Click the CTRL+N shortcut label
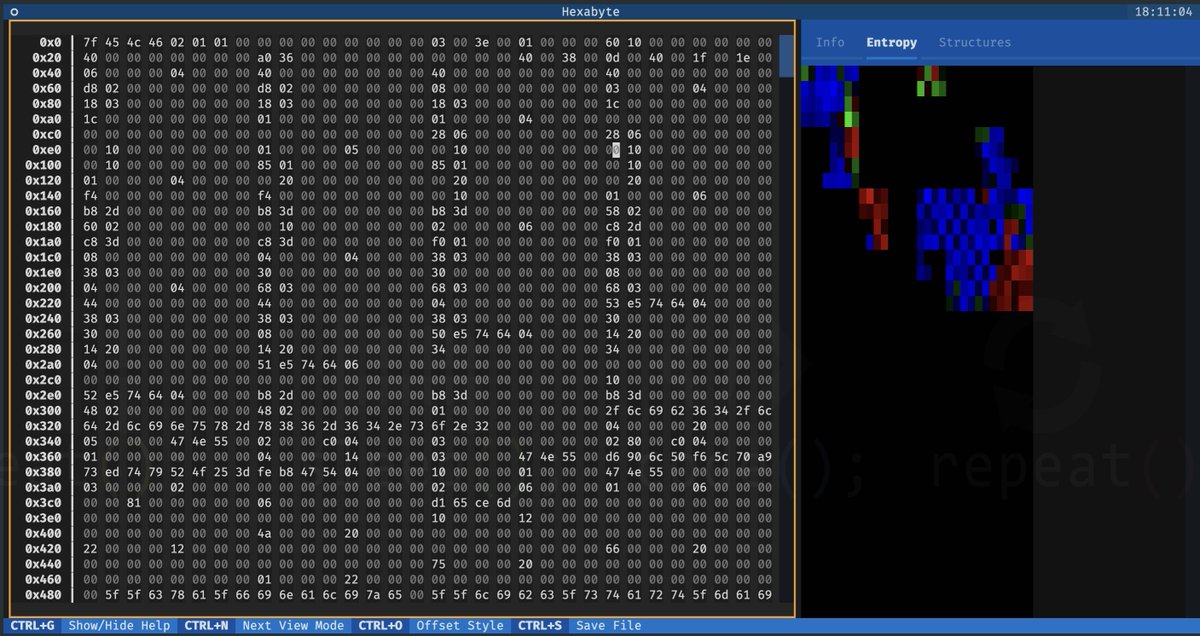The width and height of the screenshot is (1200, 636). point(208,626)
